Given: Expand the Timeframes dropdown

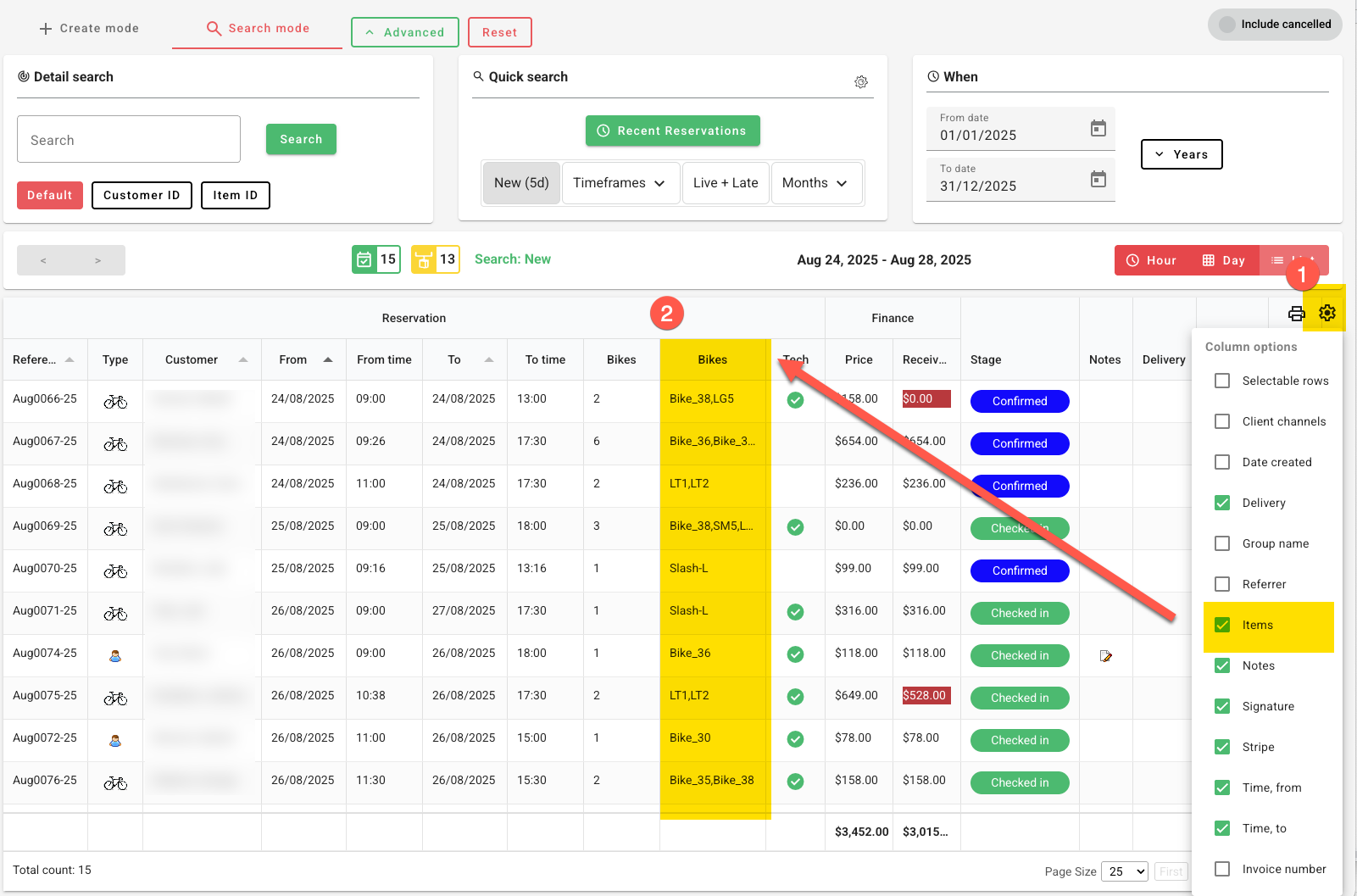Looking at the screenshot, I should [620, 183].
